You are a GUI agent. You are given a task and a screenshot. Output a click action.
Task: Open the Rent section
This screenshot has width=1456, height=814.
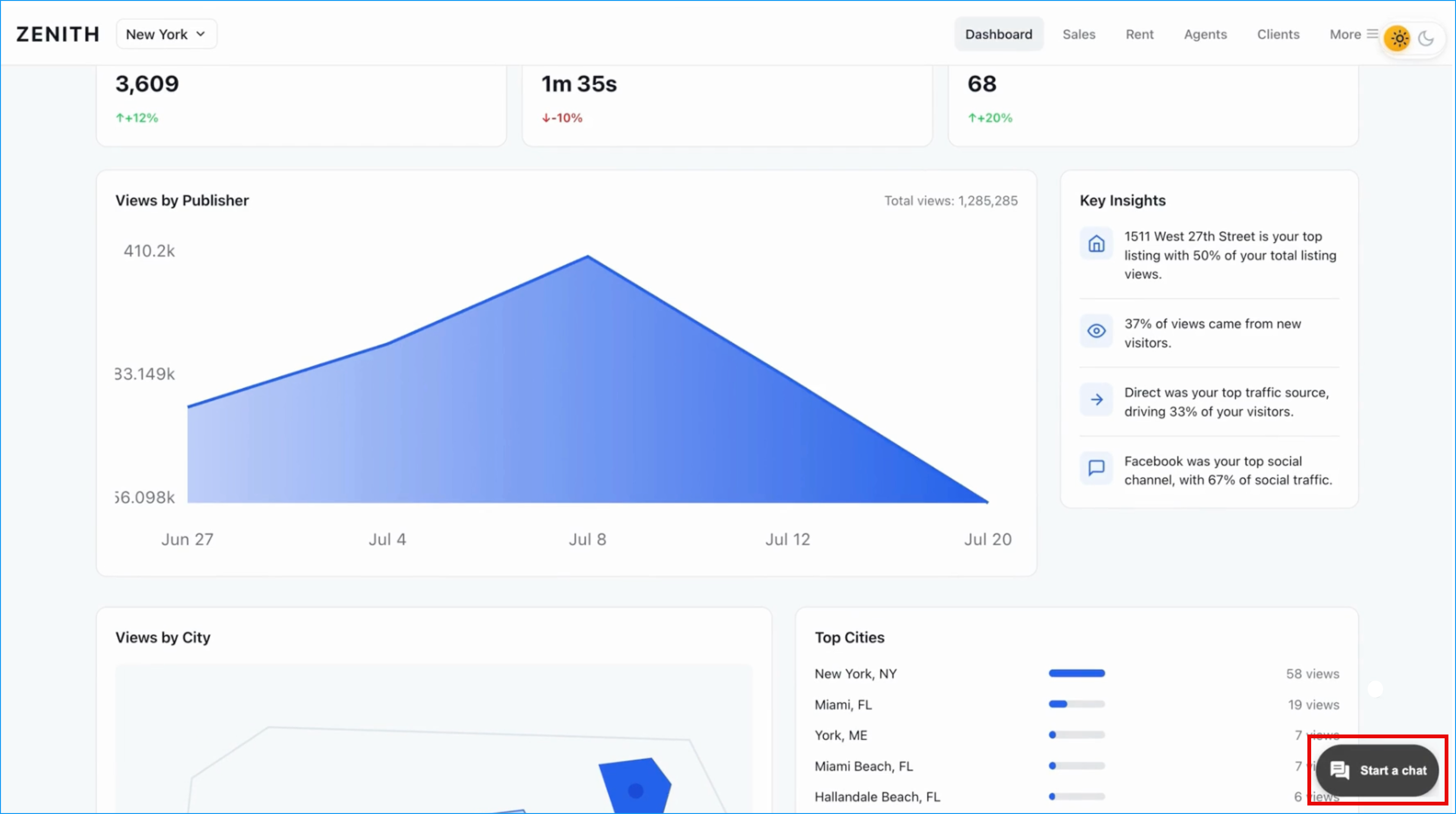1139,34
